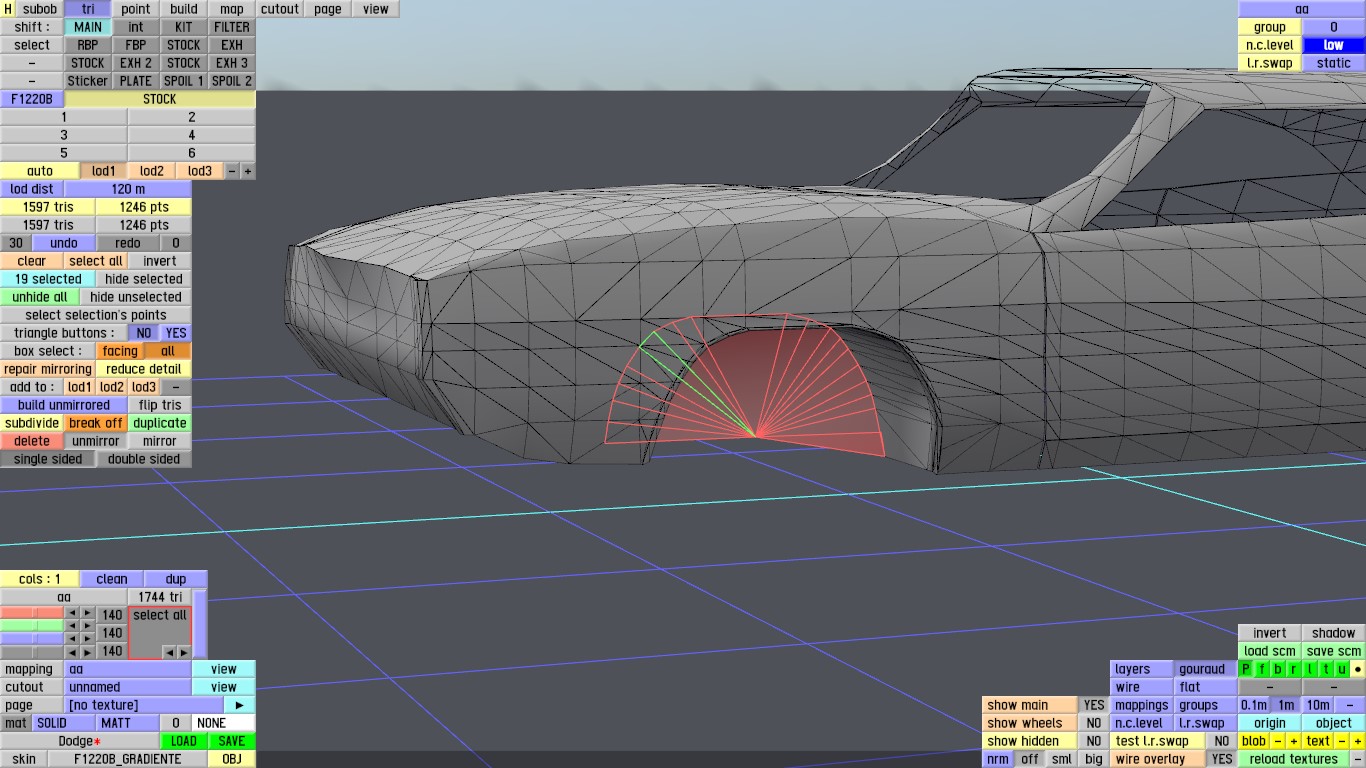Screen dimensions: 1366x768
Task: Toggle the test l.r.swap NO switch
Action: (1222, 741)
